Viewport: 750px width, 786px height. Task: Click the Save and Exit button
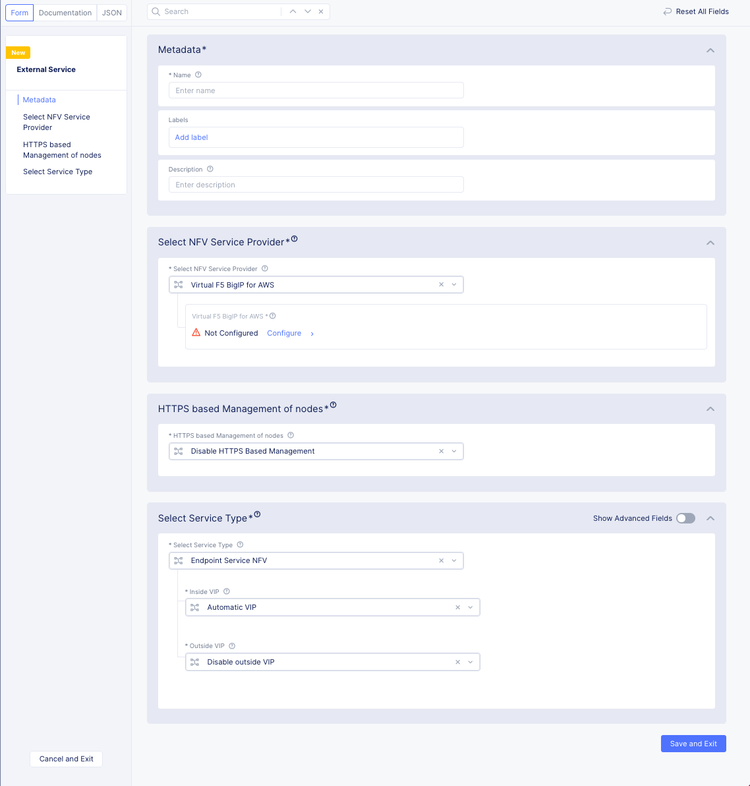693,744
